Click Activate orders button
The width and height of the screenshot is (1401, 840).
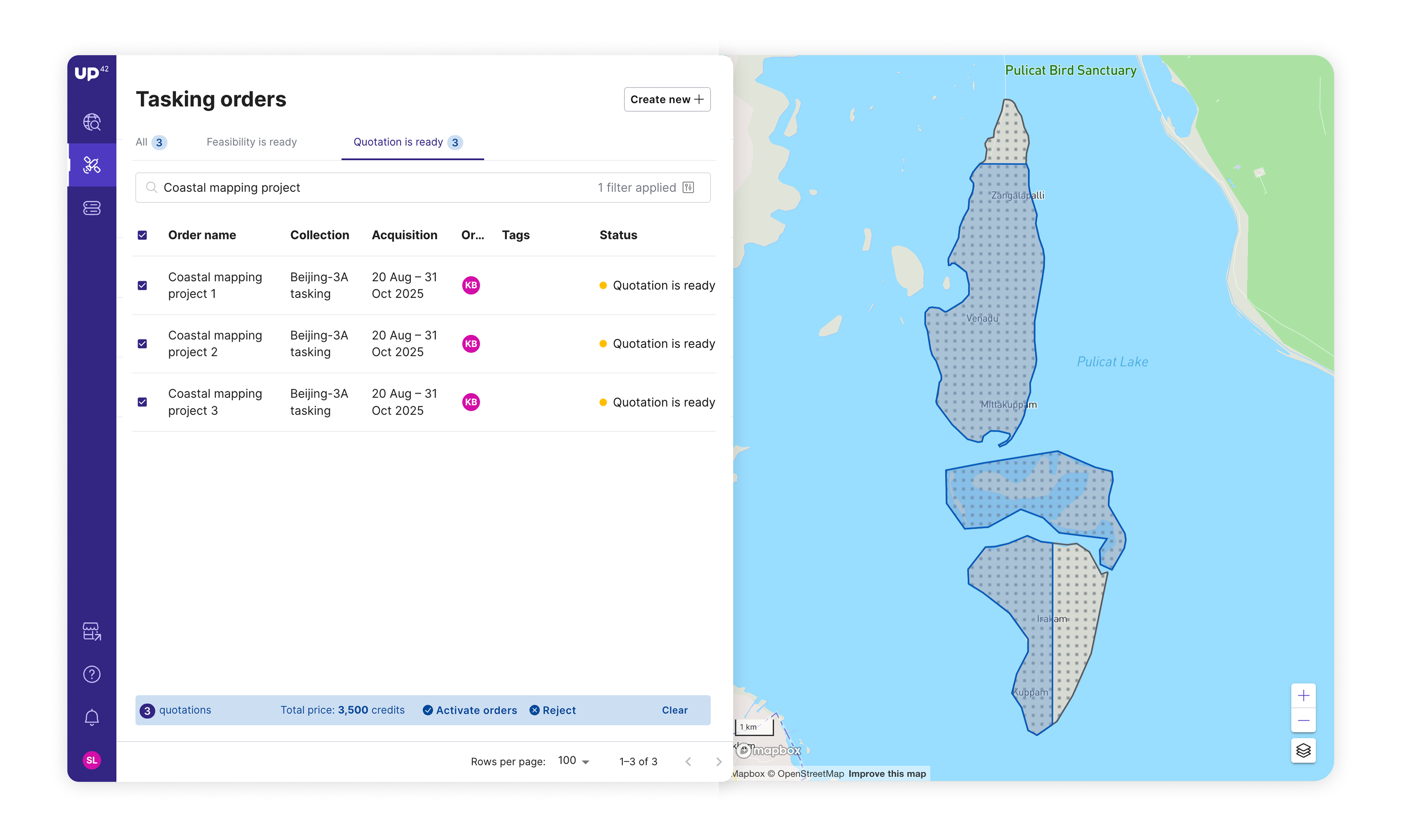tap(470, 710)
